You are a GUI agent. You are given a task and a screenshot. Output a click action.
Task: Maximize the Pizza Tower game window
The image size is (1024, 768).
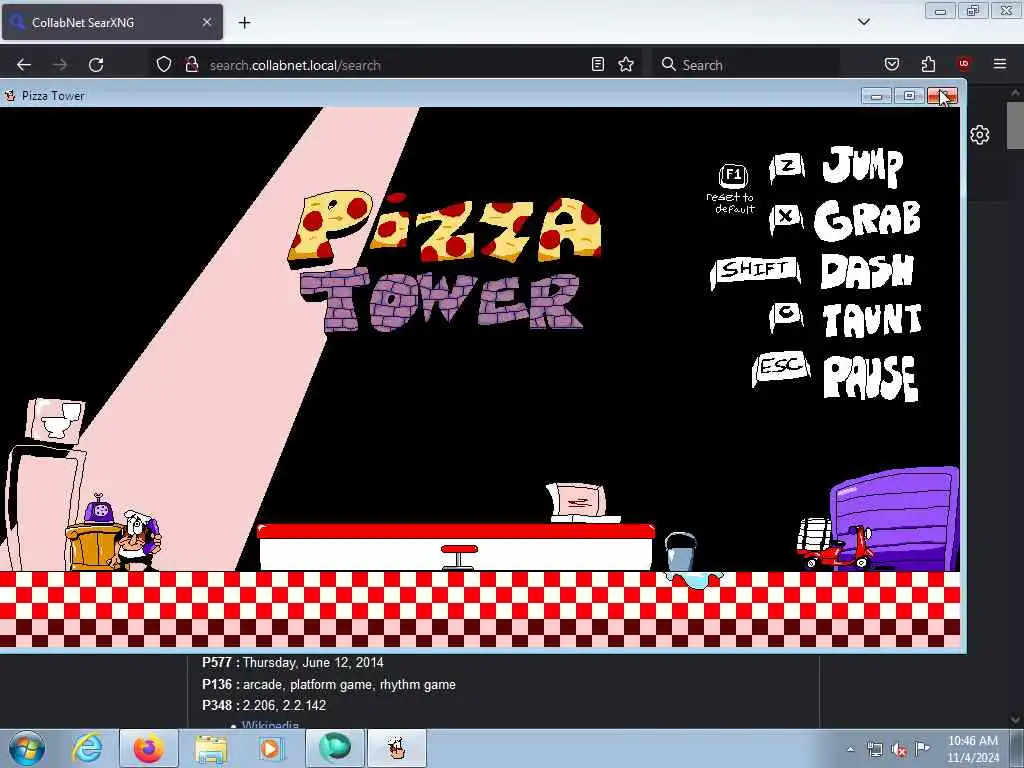909,96
